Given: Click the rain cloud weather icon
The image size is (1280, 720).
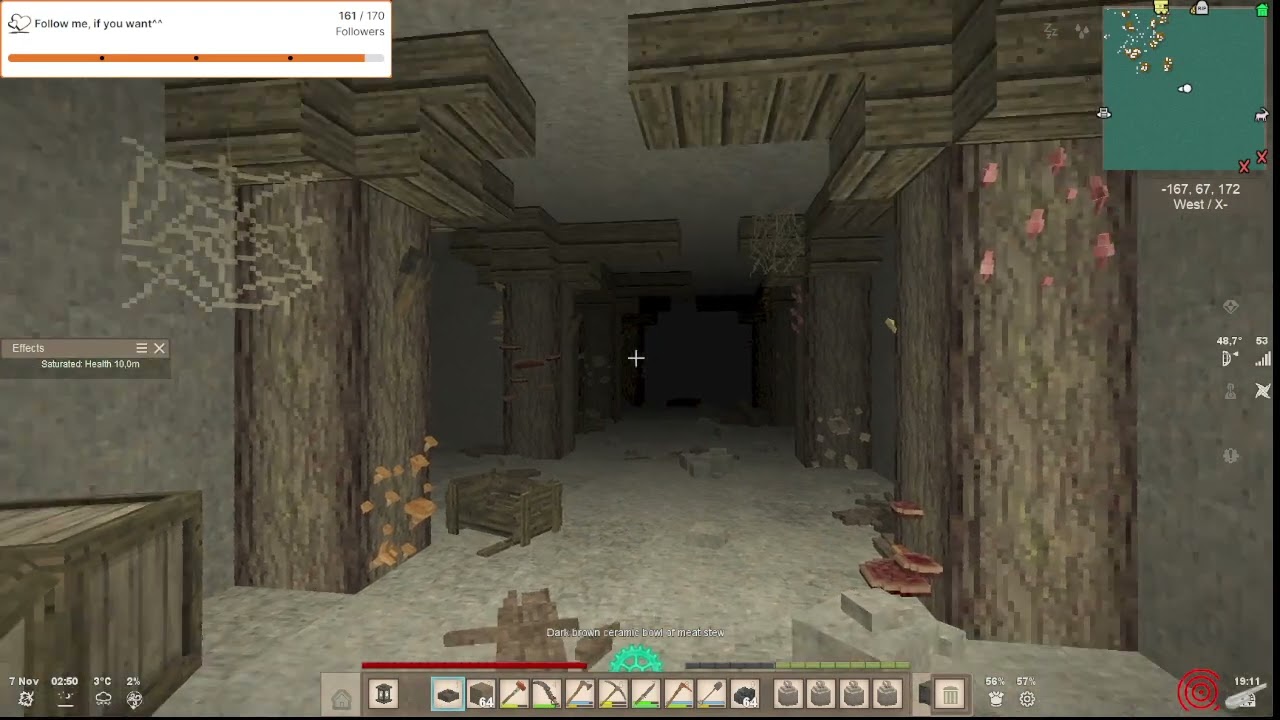Looking at the screenshot, I should click(x=103, y=699).
